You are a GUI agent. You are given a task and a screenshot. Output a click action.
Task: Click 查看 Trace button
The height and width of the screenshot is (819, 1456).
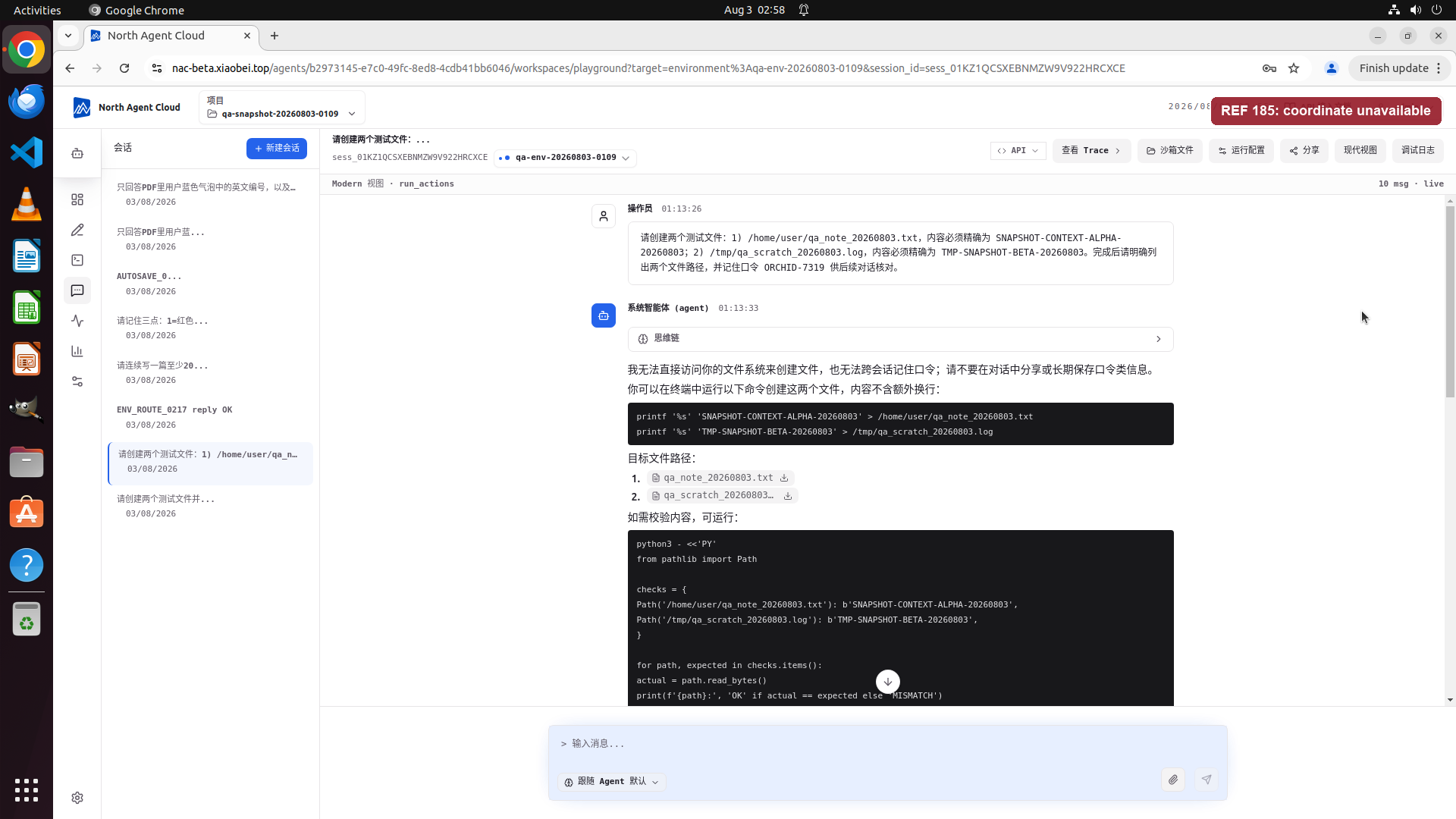tap(1091, 151)
